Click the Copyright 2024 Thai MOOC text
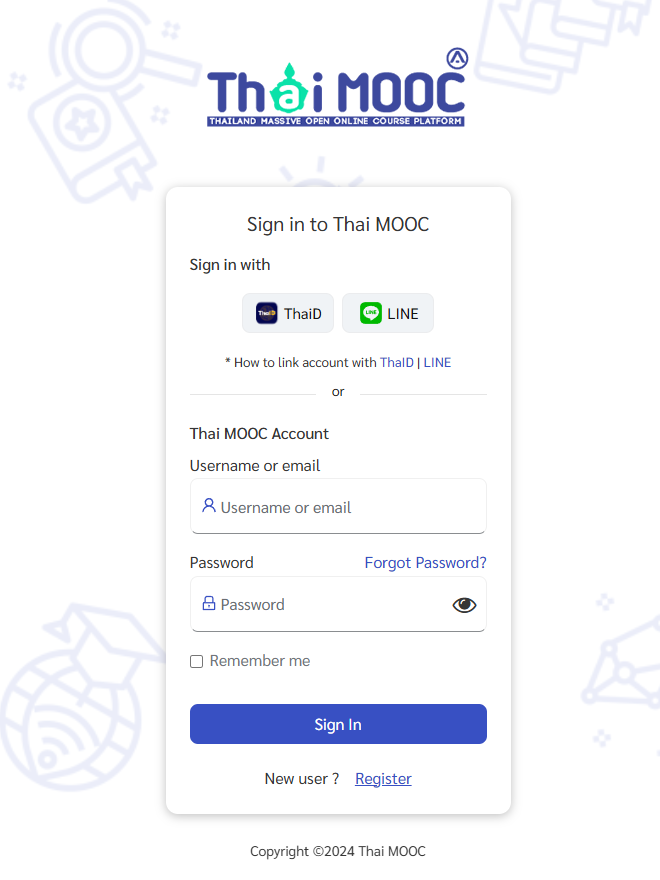This screenshot has height=880, width=660. pos(337,851)
